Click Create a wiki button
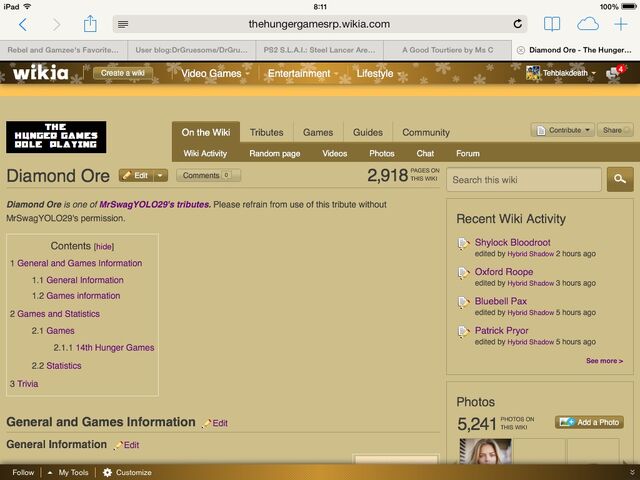This screenshot has height=480, width=640. click(123, 73)
